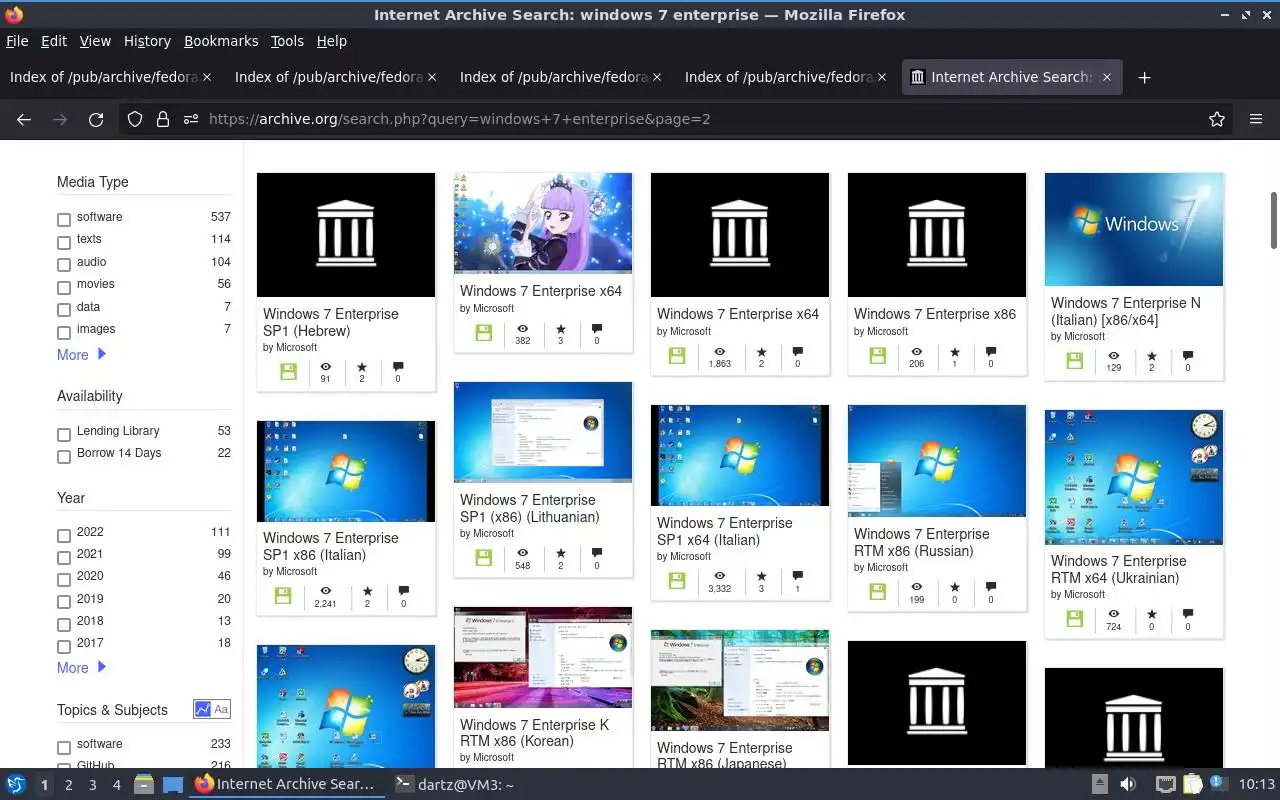Click the eye views icon showing 1,863
The width and height of the screenshot is (1280, 800).
[719, 351]
